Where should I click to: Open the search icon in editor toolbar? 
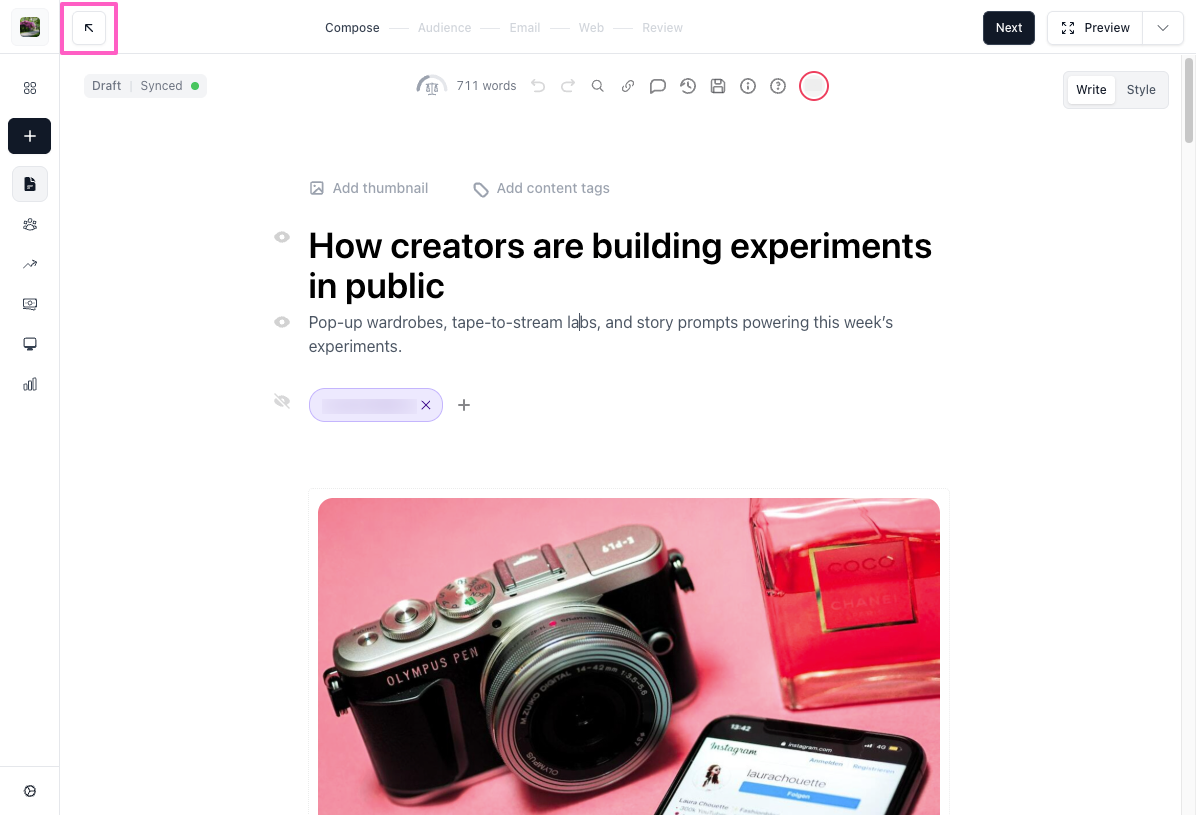[598, 86]
